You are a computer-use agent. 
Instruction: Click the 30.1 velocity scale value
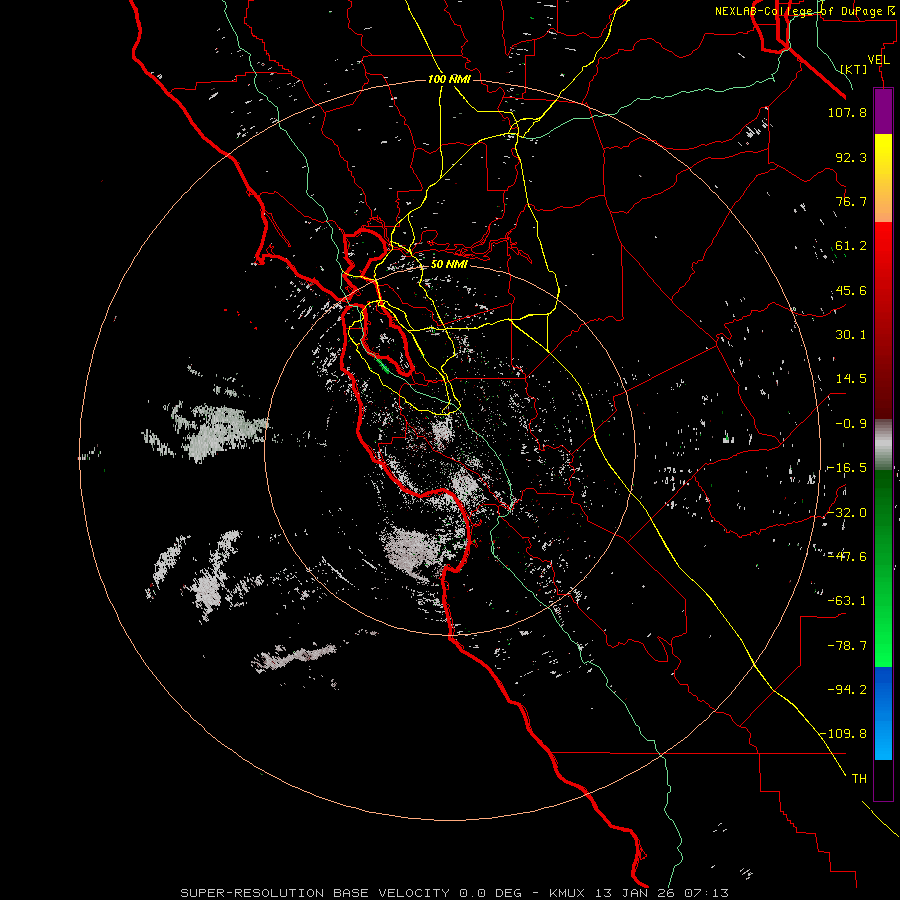[x=851, y=335]
